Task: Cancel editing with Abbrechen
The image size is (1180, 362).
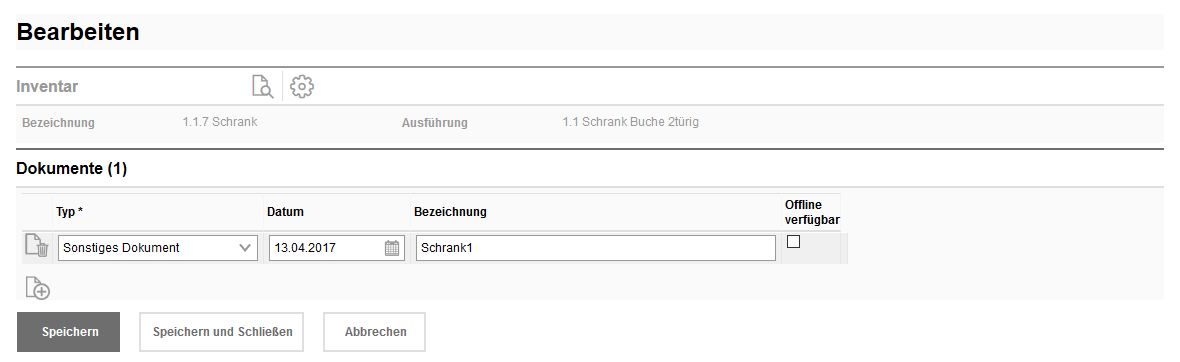Action: (375, 332)
